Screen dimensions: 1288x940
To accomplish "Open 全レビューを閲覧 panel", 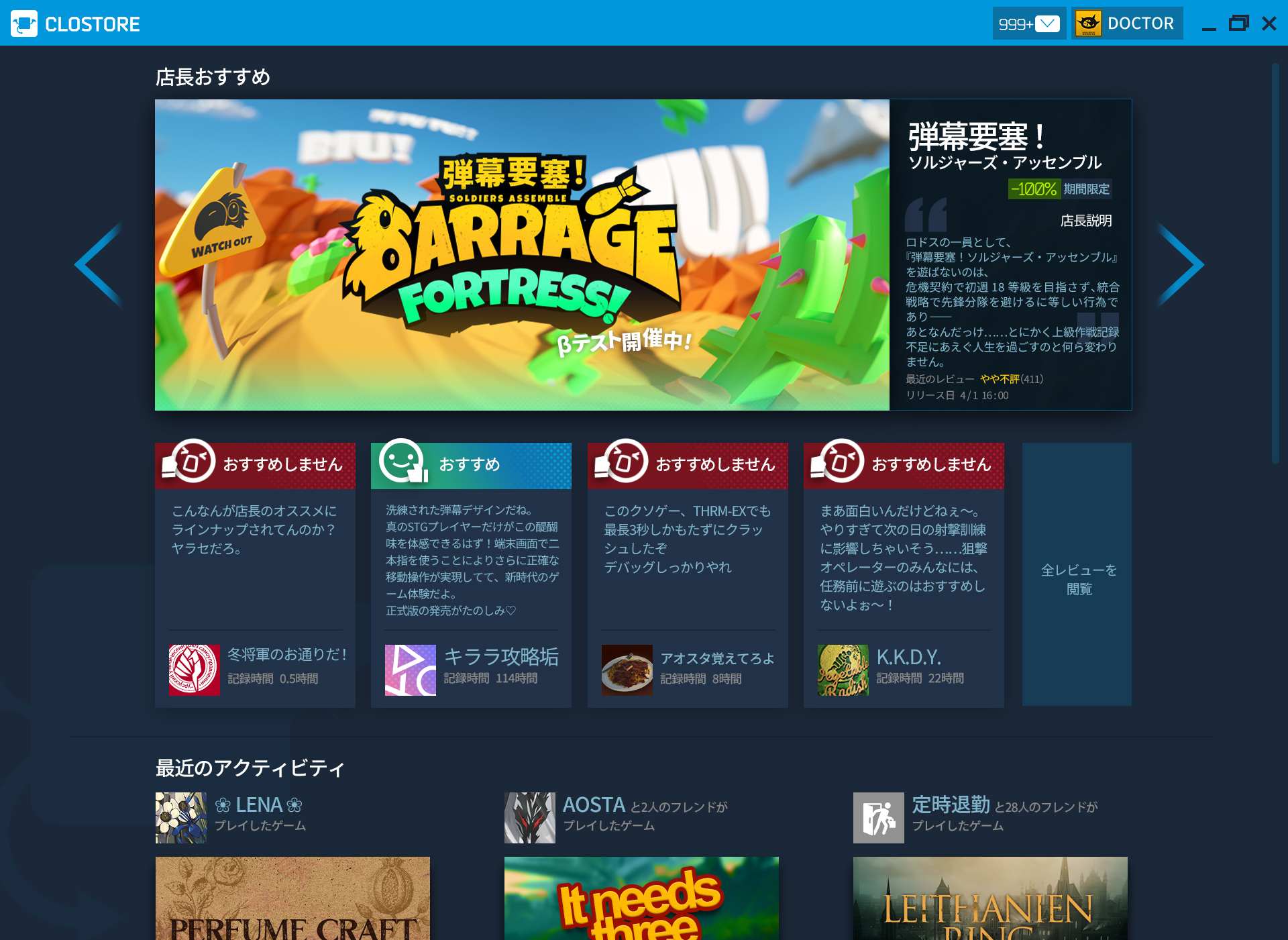I will tap(1077, 574).
